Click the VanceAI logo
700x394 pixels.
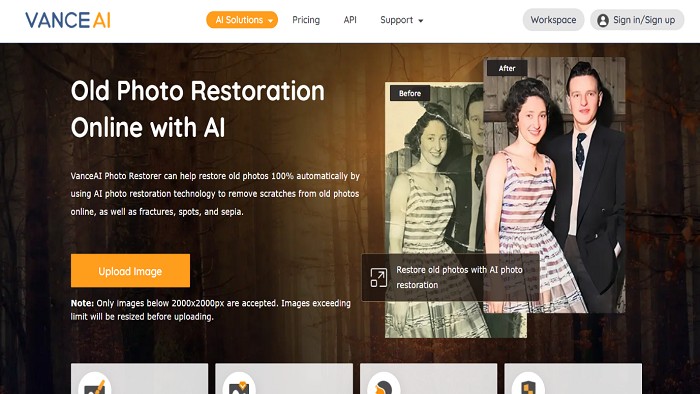tap(68, 20)
